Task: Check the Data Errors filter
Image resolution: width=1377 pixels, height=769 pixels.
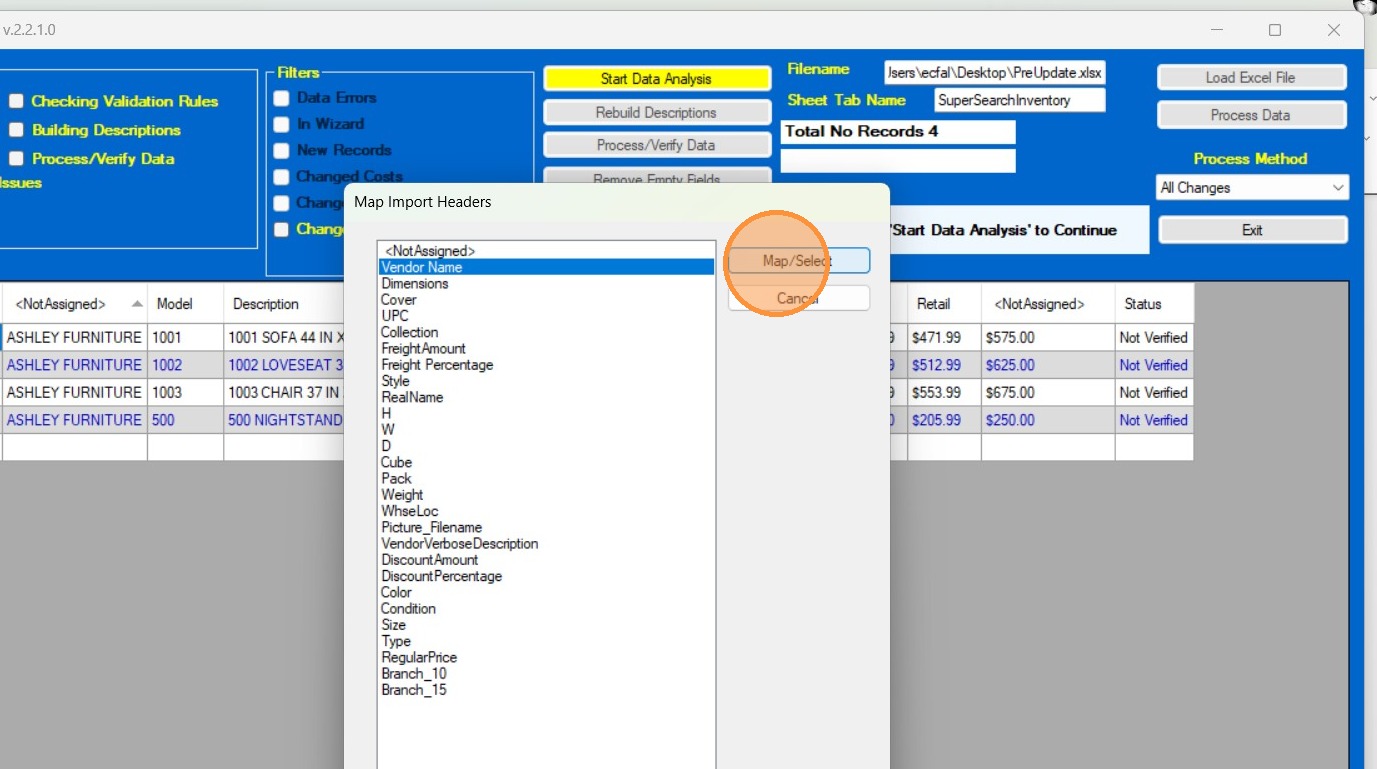Action: (x=282, y=98)
